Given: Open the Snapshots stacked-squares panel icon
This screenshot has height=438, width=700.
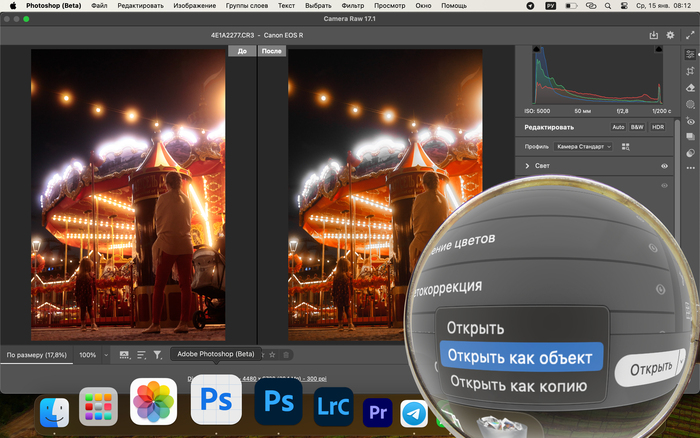Looking at the screenshot, I should (690, 137).
